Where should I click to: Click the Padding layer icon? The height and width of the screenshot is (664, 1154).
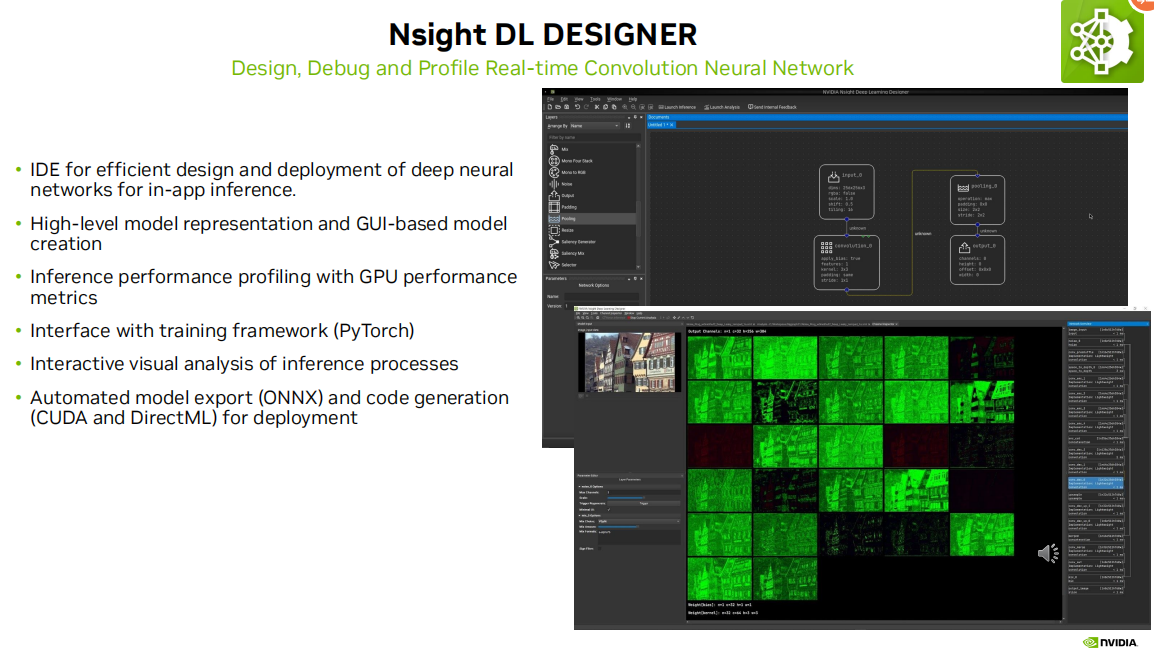(x=554, y=207)
